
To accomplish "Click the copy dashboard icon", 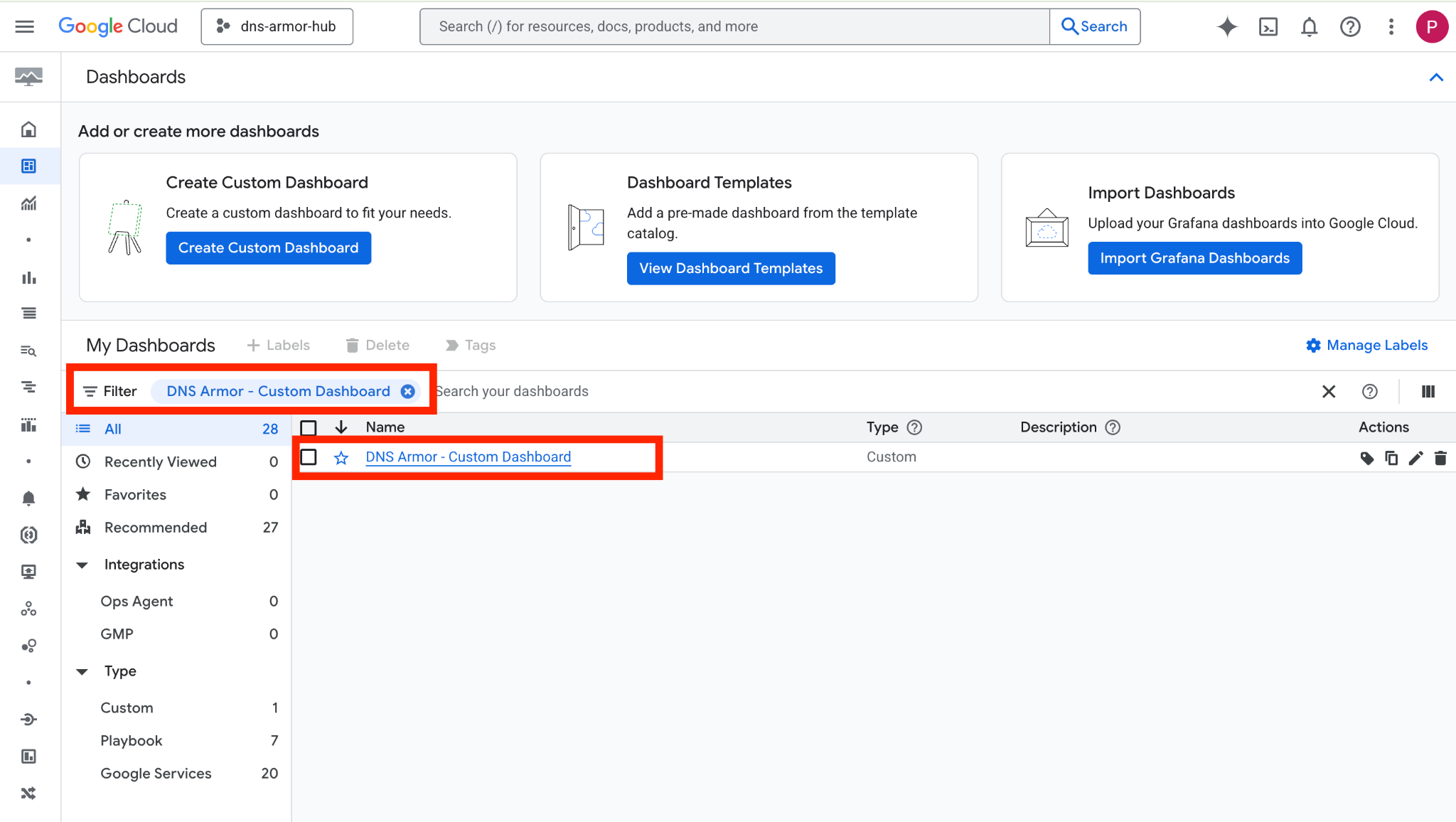I will point(1391,458).
